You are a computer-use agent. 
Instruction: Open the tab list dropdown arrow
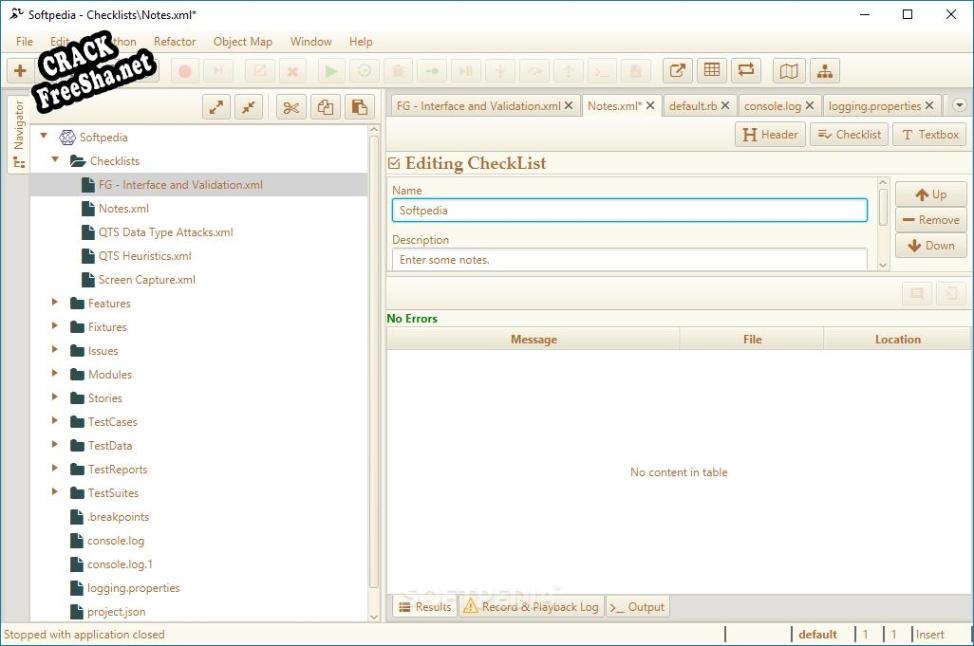pos(959,106)
